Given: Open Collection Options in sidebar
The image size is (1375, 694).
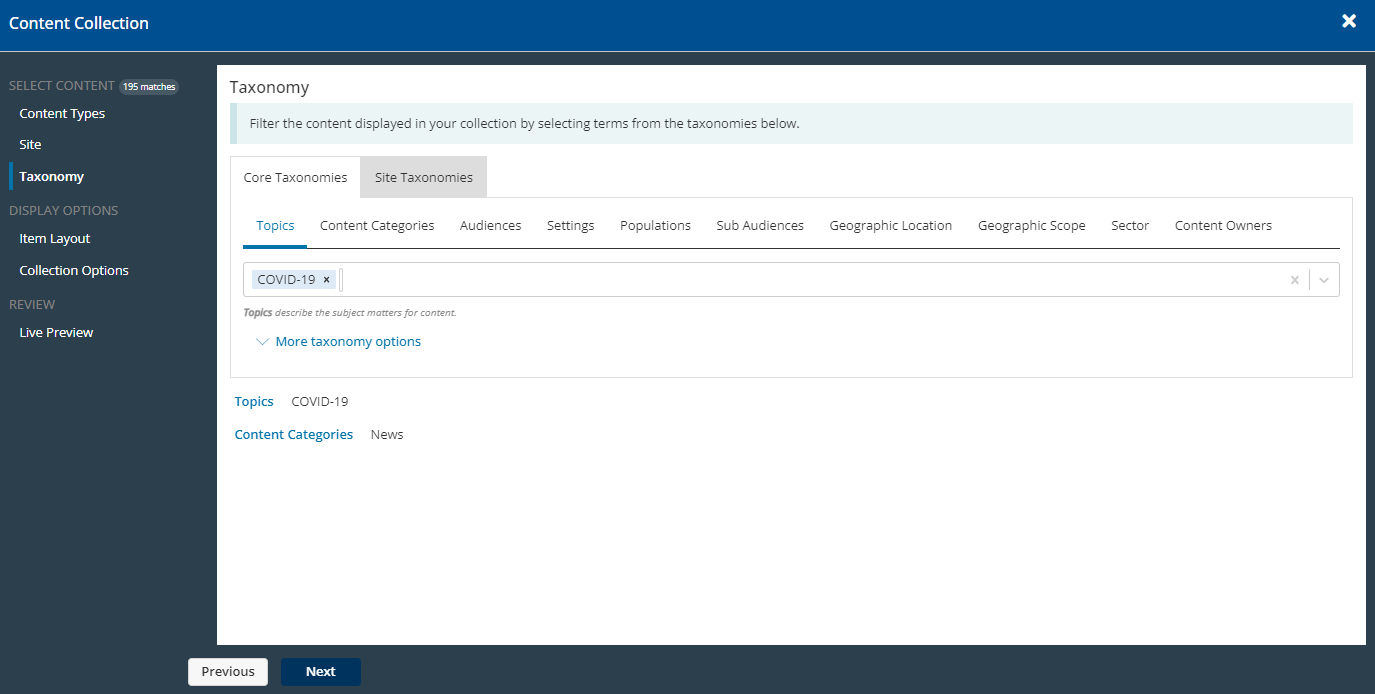Looking at the screenshot, I should (x=74, y=271).
